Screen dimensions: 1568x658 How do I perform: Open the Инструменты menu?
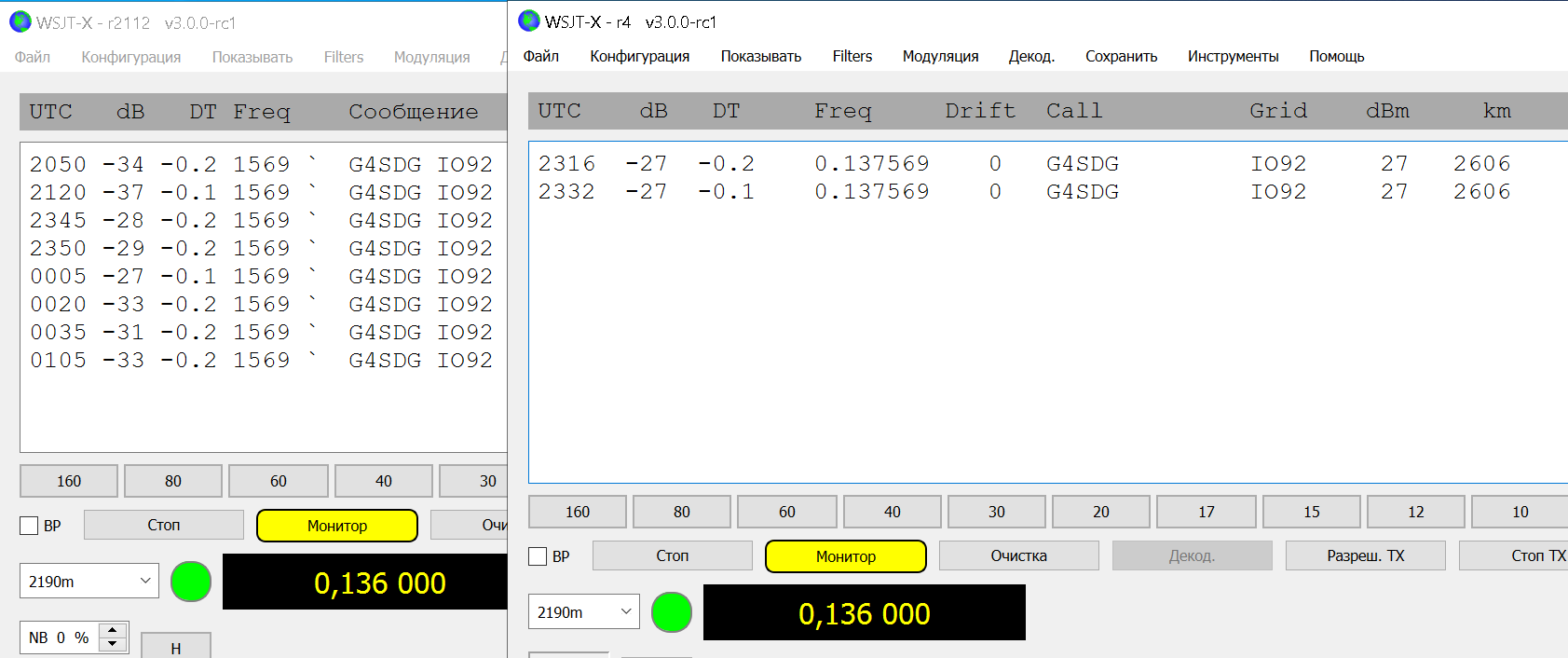click(x=1233, y=56)
